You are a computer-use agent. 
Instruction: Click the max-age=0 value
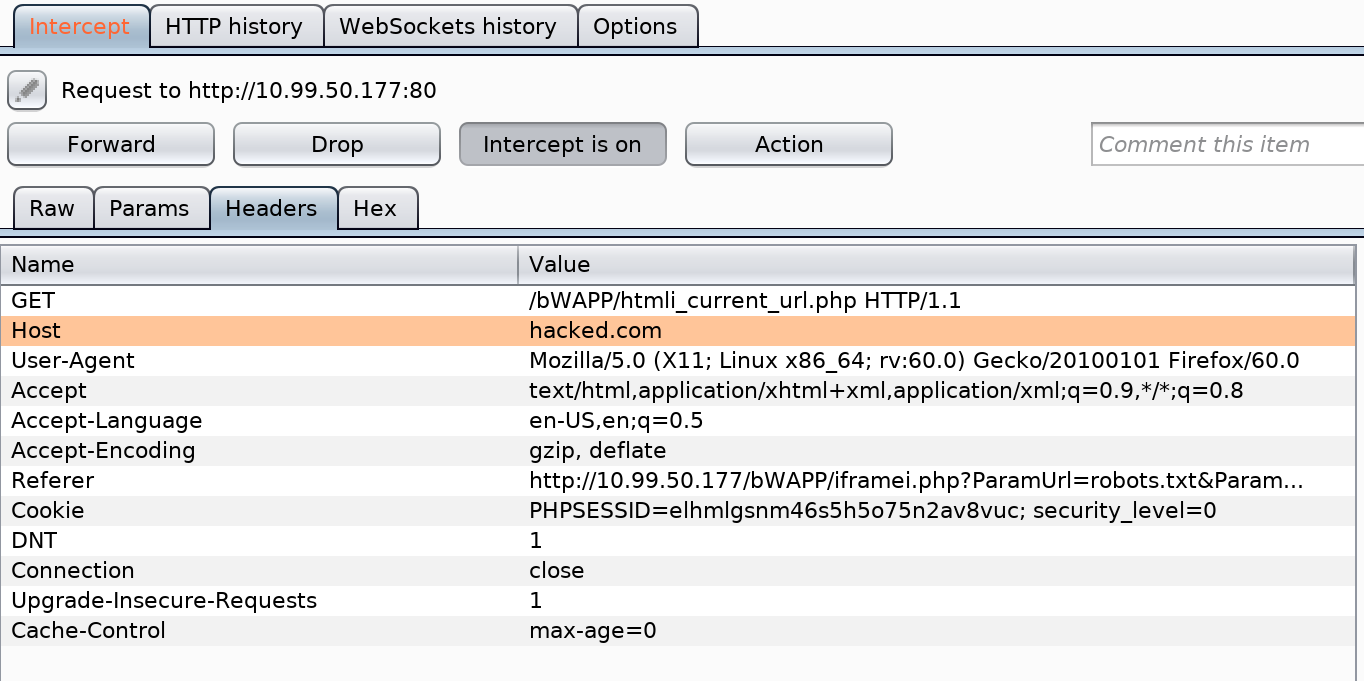[937, 630]
